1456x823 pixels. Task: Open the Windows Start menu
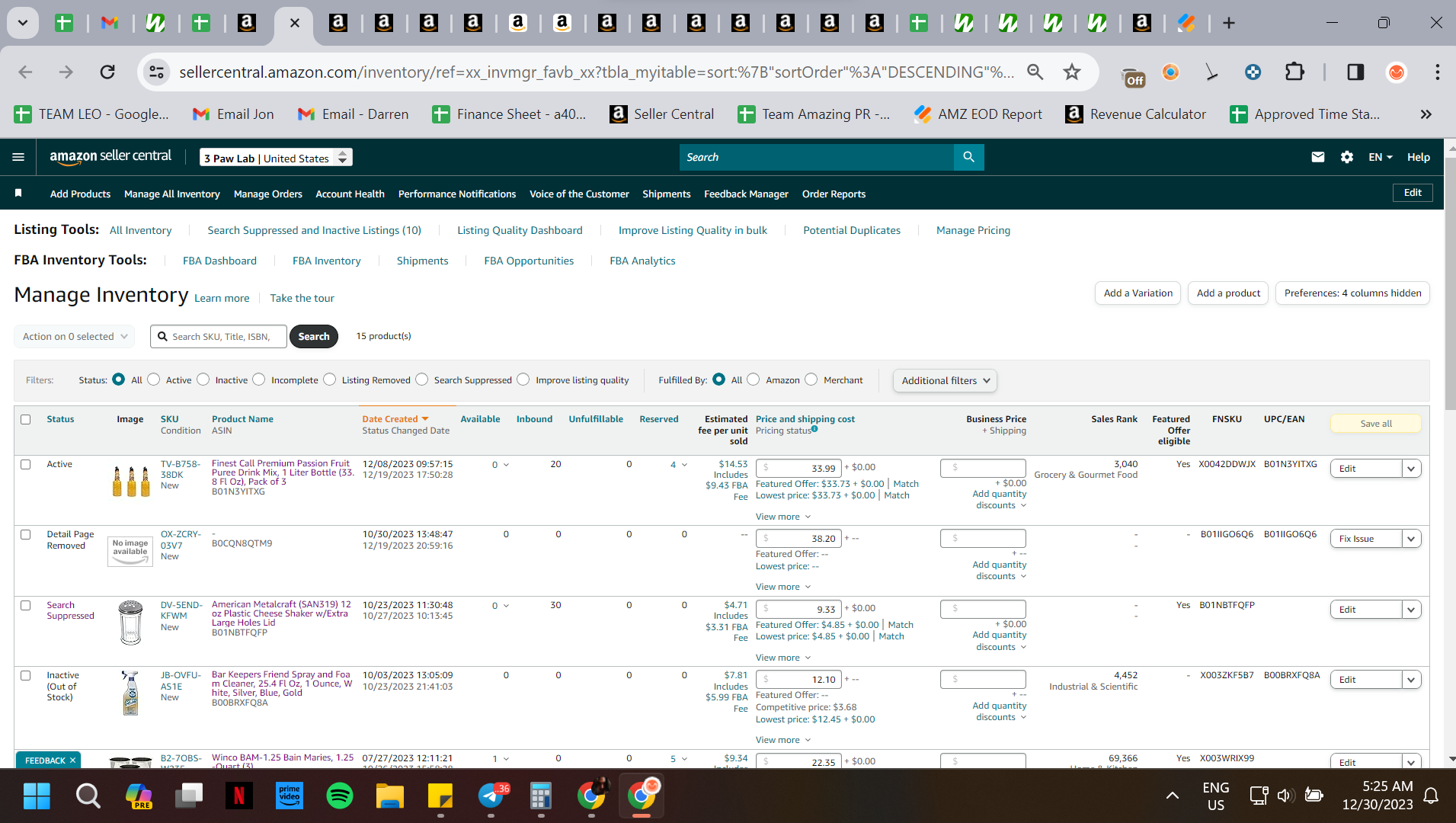[37, 796]
